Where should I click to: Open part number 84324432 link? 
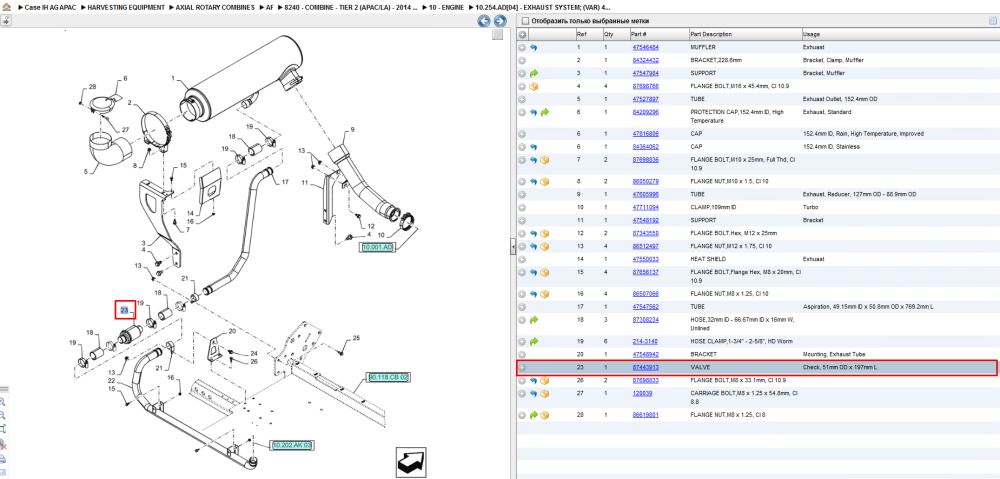645,60
